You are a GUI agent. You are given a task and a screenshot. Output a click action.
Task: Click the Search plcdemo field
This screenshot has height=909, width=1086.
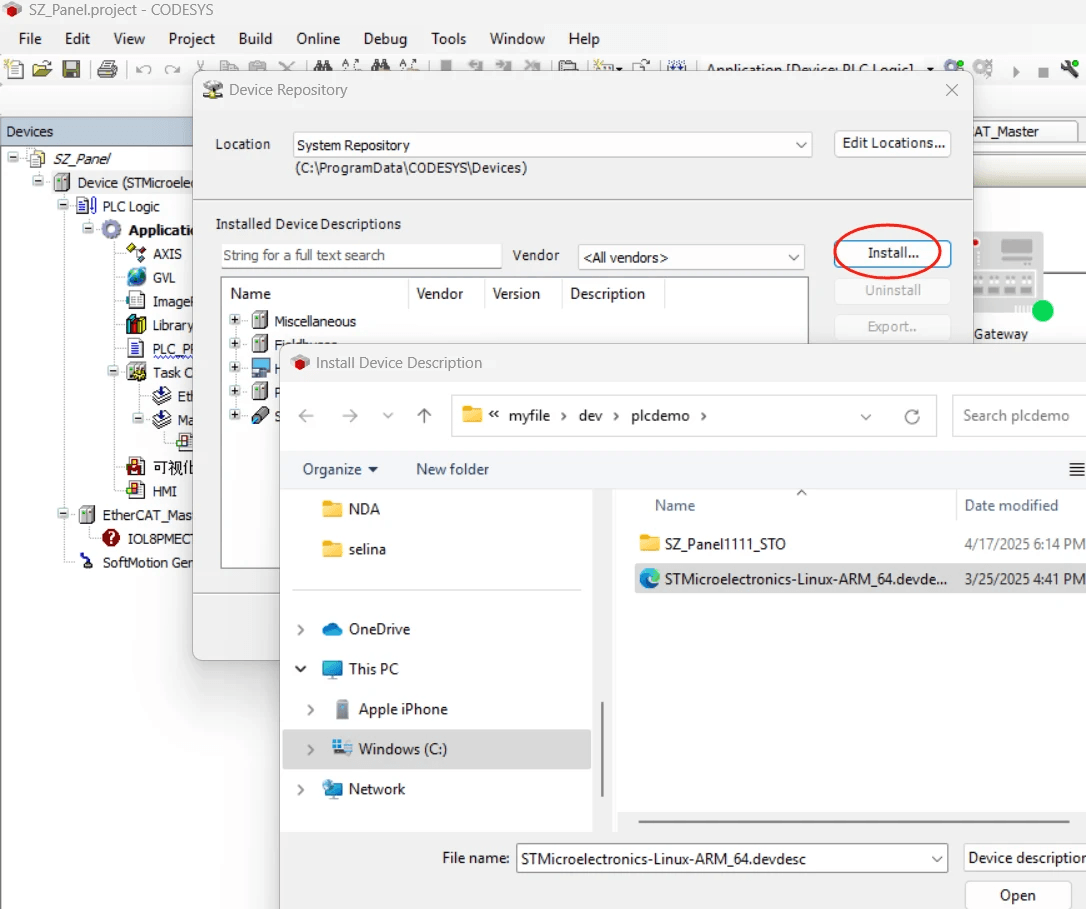click(x=1019, y=416)
